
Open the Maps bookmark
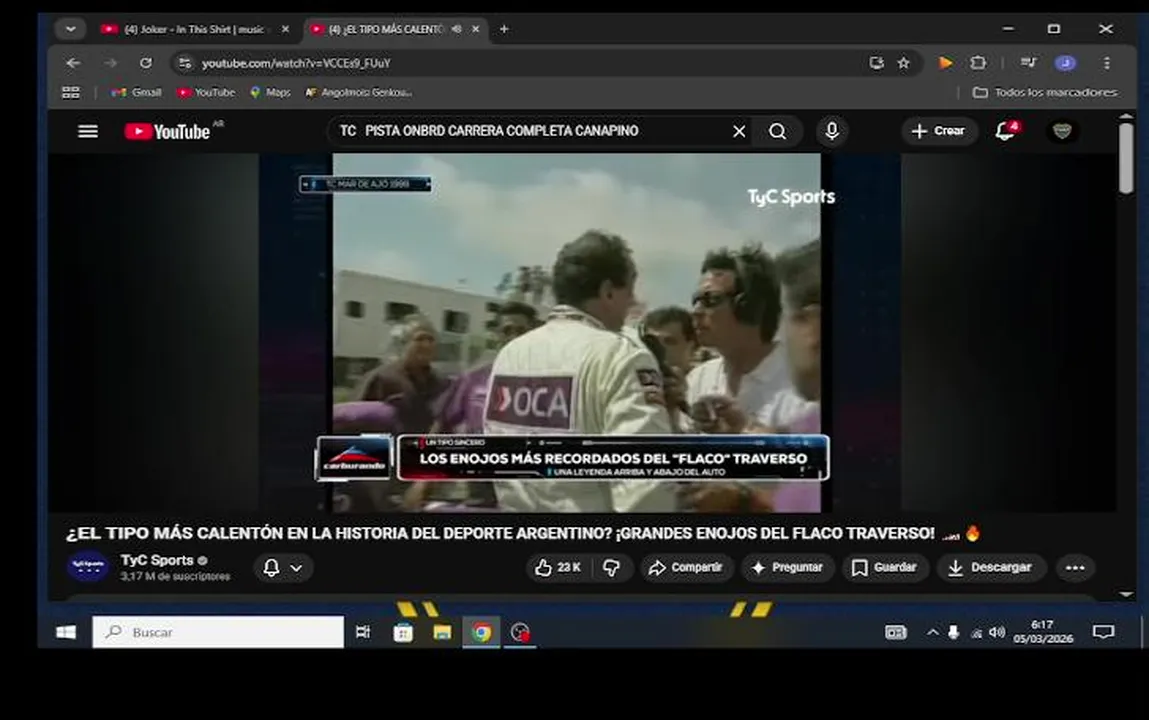click(x=270, y=92)
